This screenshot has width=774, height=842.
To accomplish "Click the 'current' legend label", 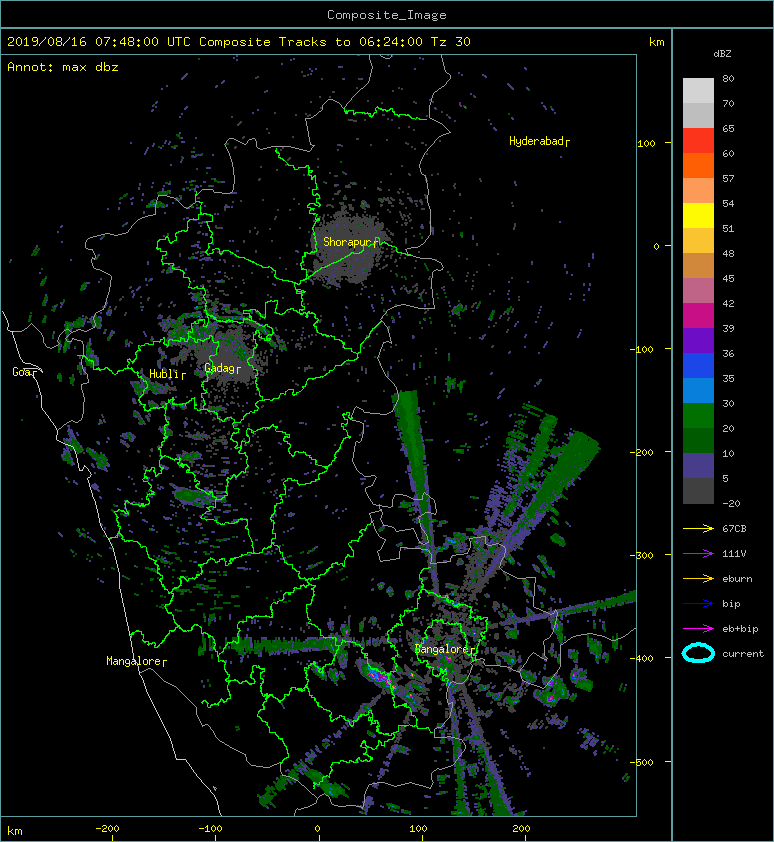I will coord(743,654).
